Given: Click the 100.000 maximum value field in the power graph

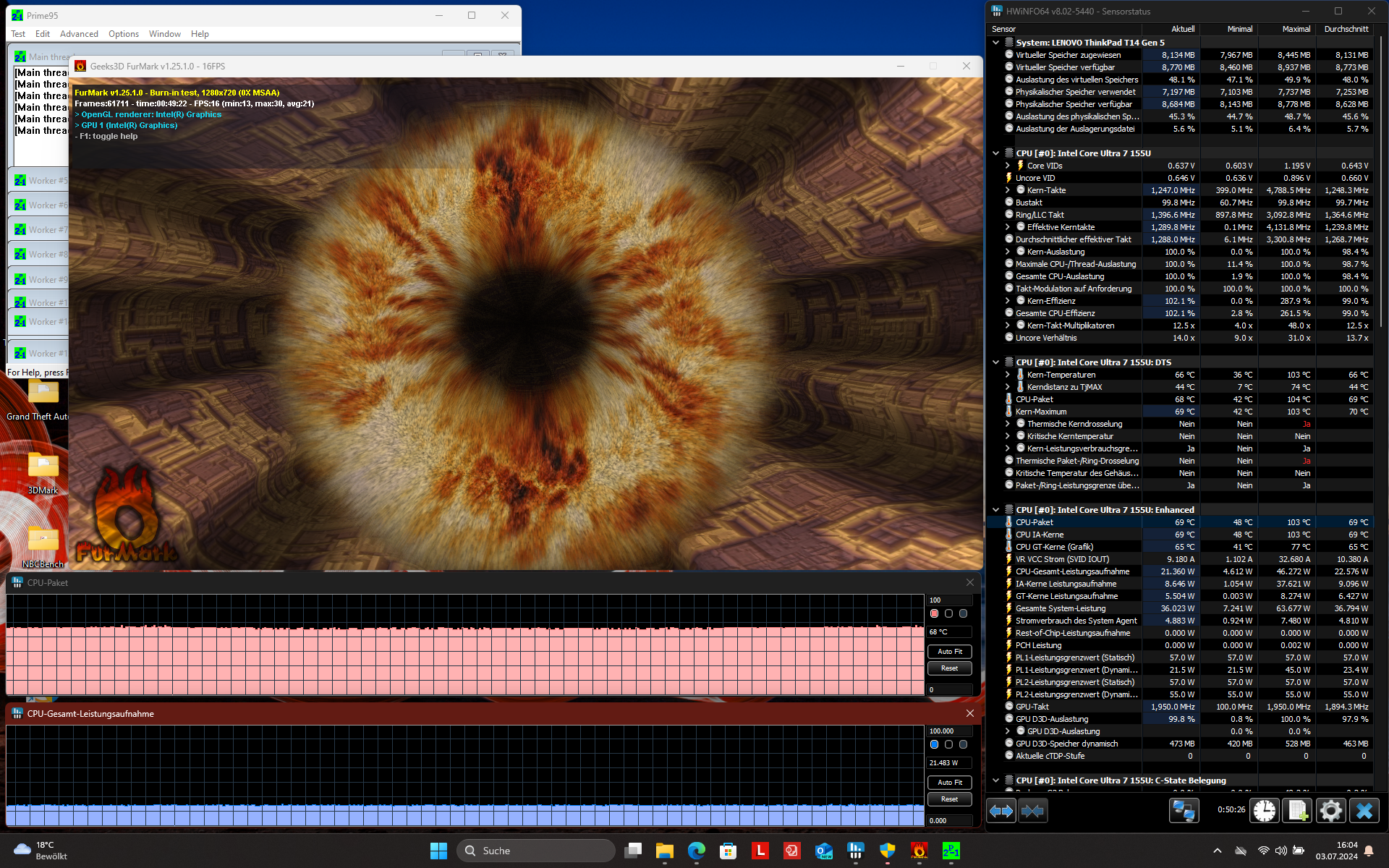Looking at the screenshot, I should point(948,731).
